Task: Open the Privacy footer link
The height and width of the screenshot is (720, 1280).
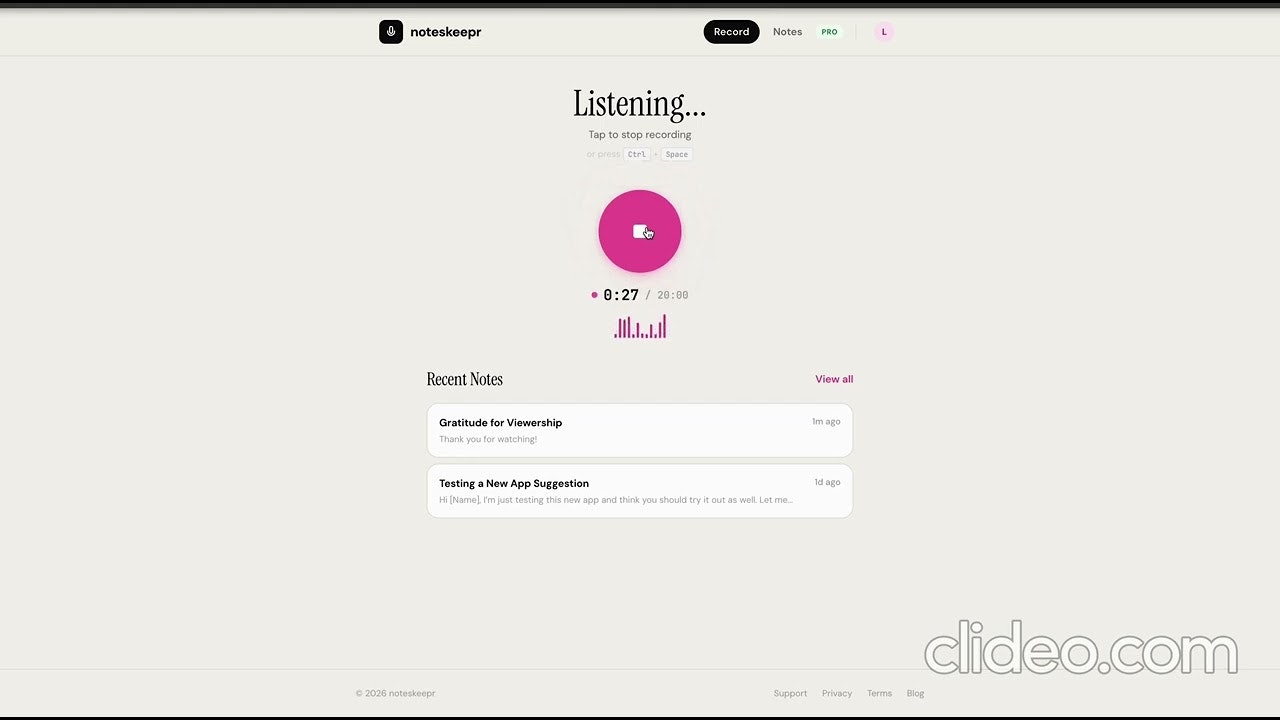Action: pos(837,693)
